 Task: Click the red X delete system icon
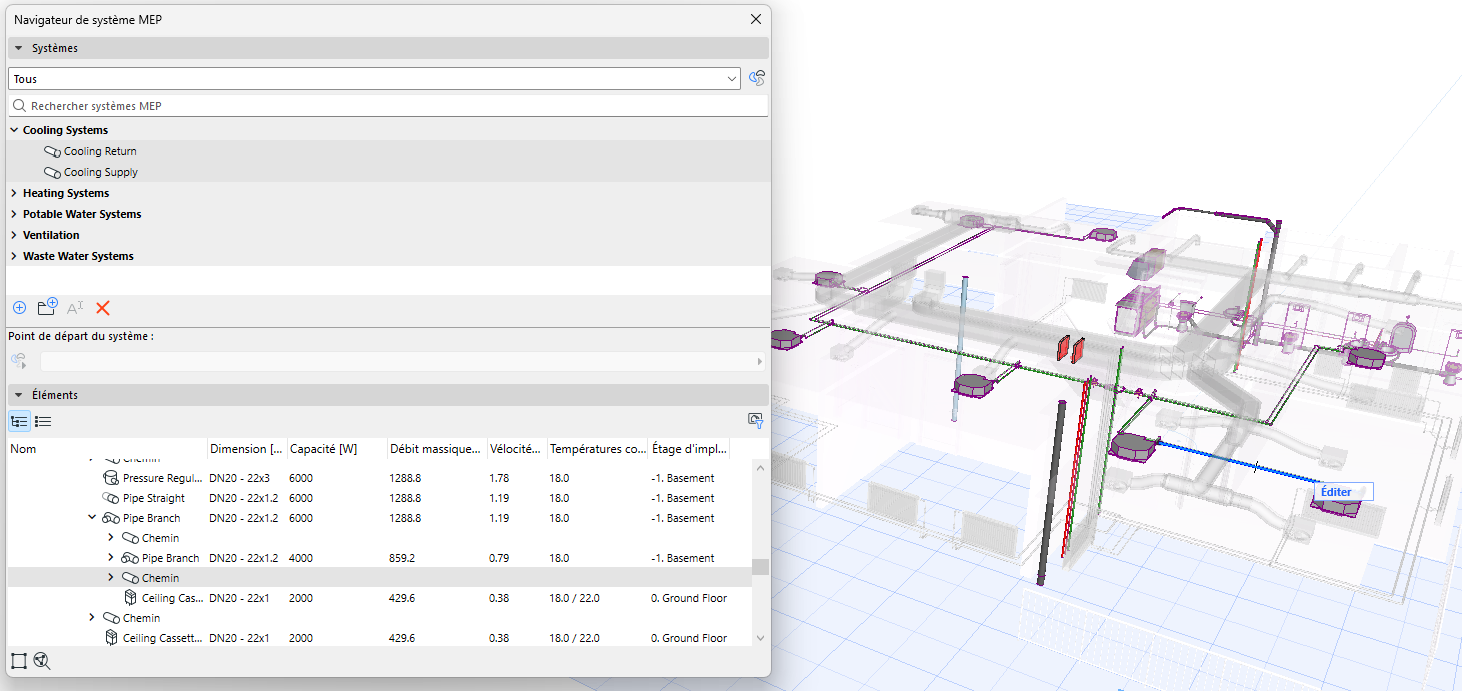102,308
